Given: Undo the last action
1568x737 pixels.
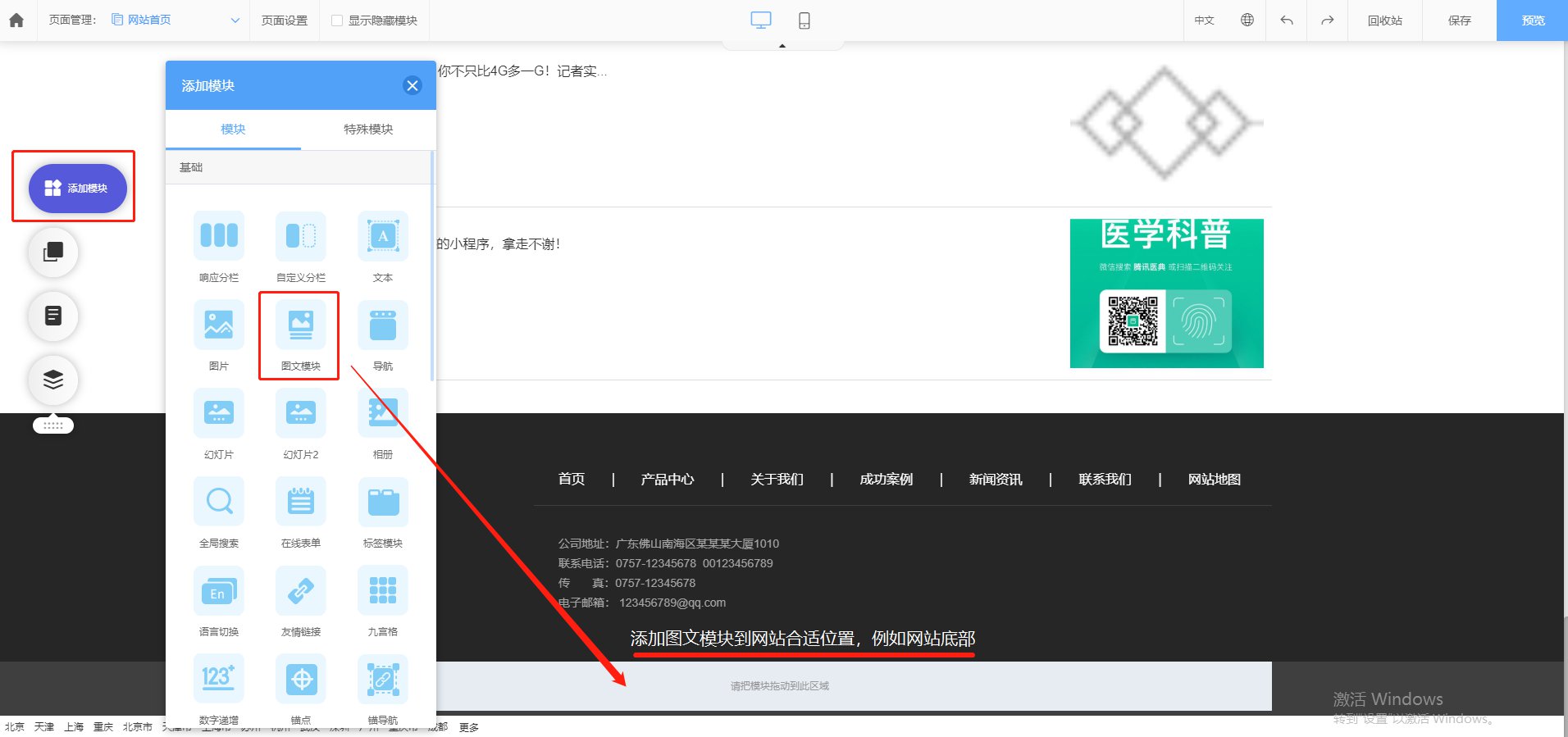Looking at the screenshot, I should pos(1287,20).
